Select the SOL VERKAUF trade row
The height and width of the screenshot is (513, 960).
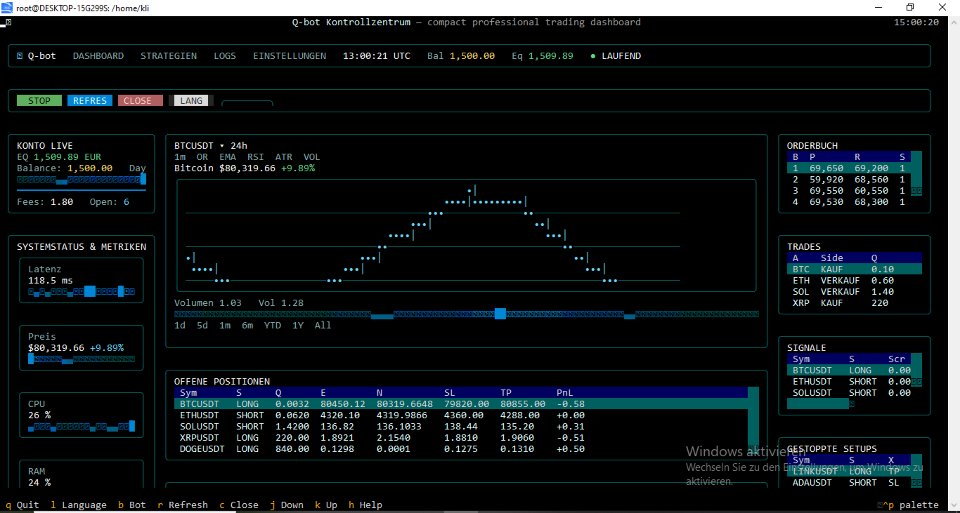click(854, 291)
